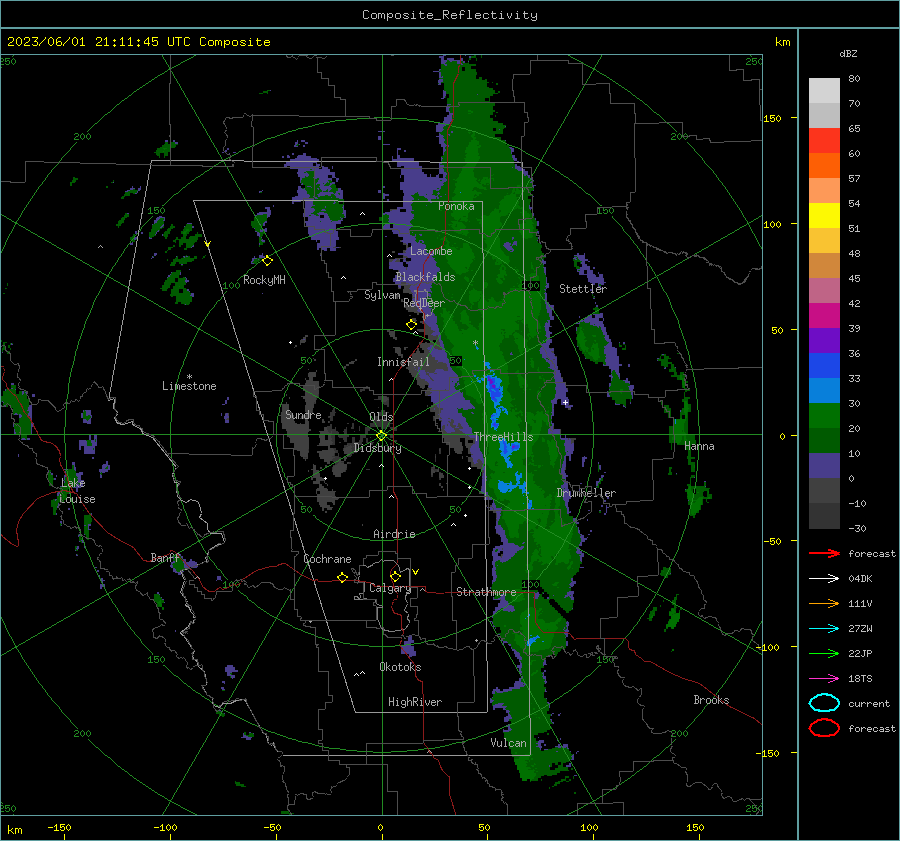Viewport: 900px width, 841px height.
Task: Click the purple swatch above 36 dBZ
Action: [824, 340]
